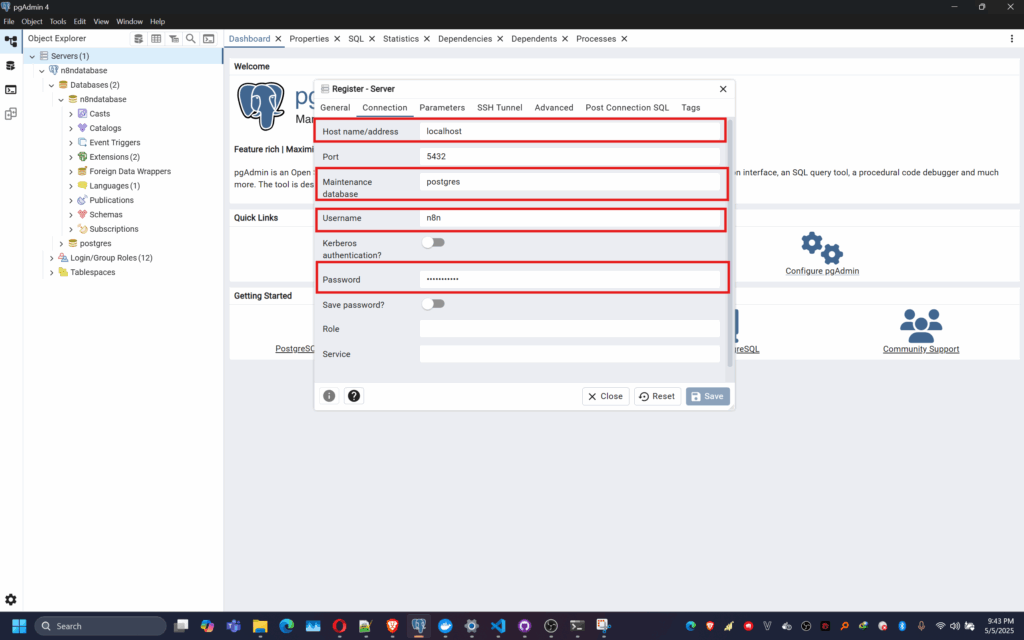Switch to the Tags dialog tab
Image resolution: width=1024 pixels, height=640 pixels.
click(690, 108)
